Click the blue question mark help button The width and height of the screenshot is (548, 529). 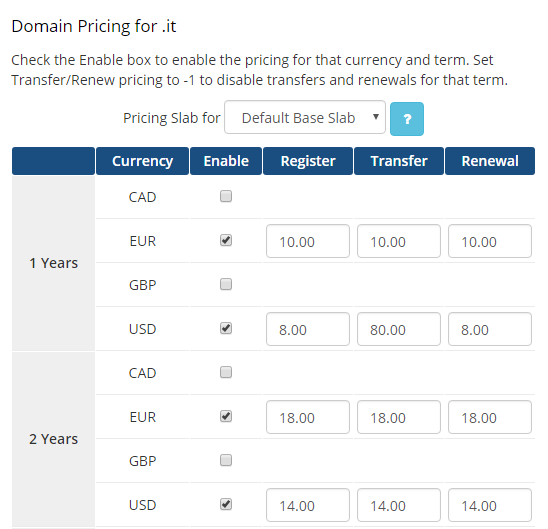click(x=407, y=119)
